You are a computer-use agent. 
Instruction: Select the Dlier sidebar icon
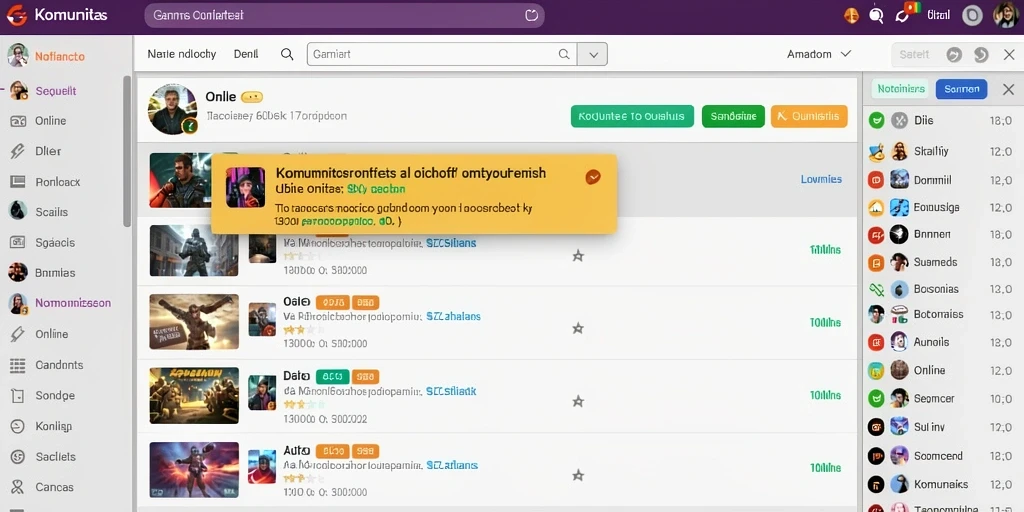pyautogui.click(x=18, y=151)
